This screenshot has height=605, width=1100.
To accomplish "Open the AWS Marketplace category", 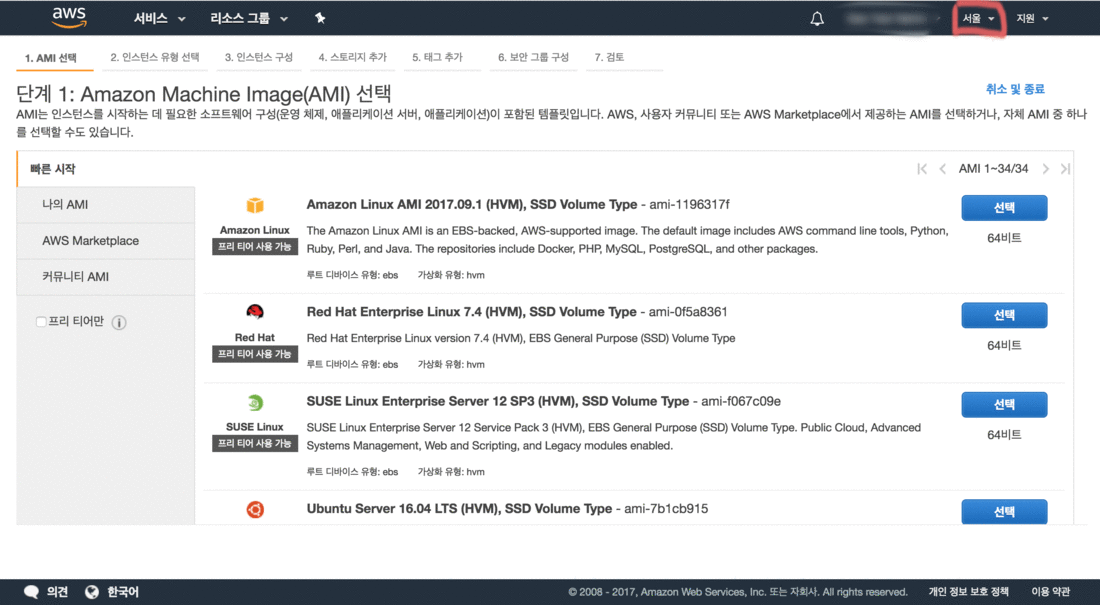I will click(x=106, y=241).
